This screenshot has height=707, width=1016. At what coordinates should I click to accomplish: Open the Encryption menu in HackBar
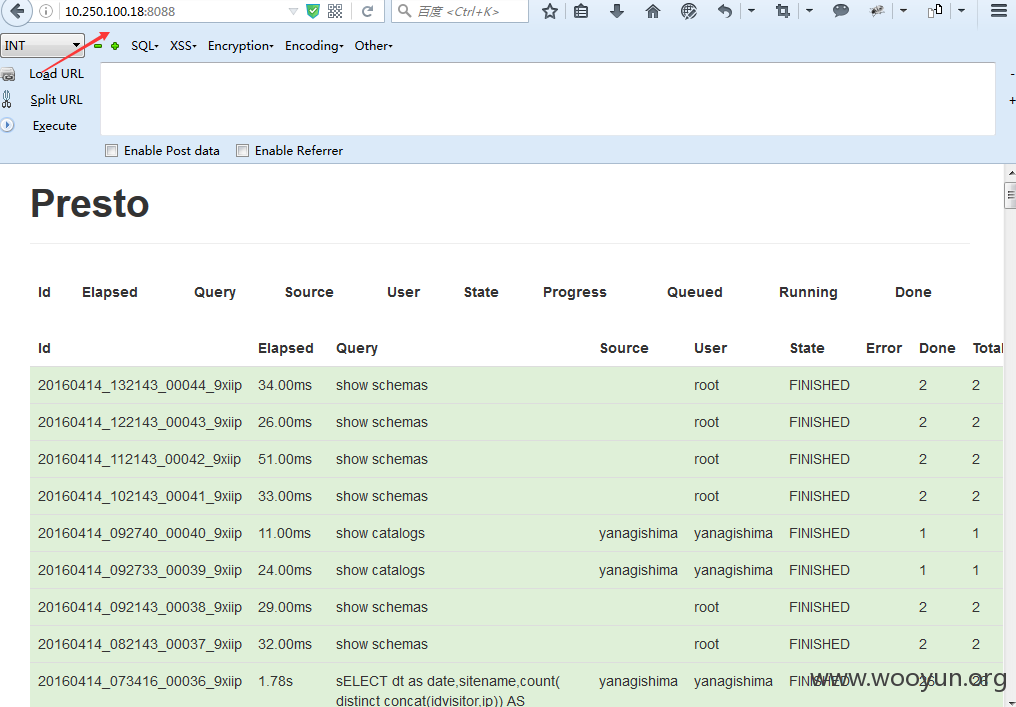(x=240, y=46)
